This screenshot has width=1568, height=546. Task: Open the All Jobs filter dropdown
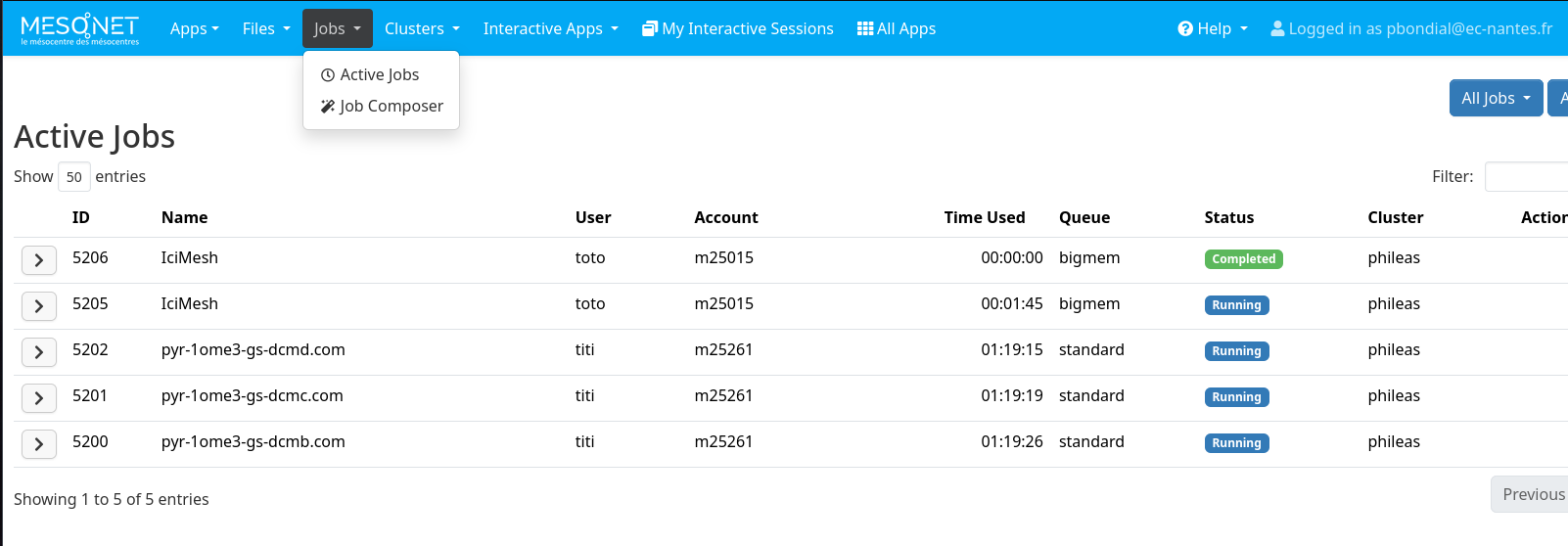(1495, 98)
